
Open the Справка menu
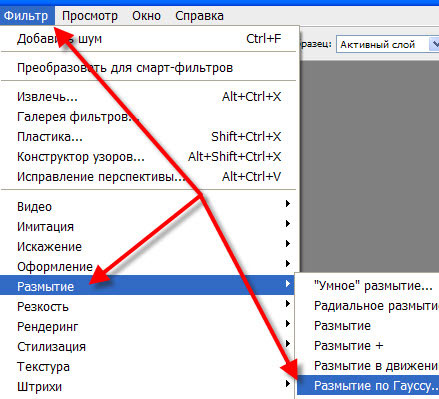pyautogui.click(x=199, y=16)
